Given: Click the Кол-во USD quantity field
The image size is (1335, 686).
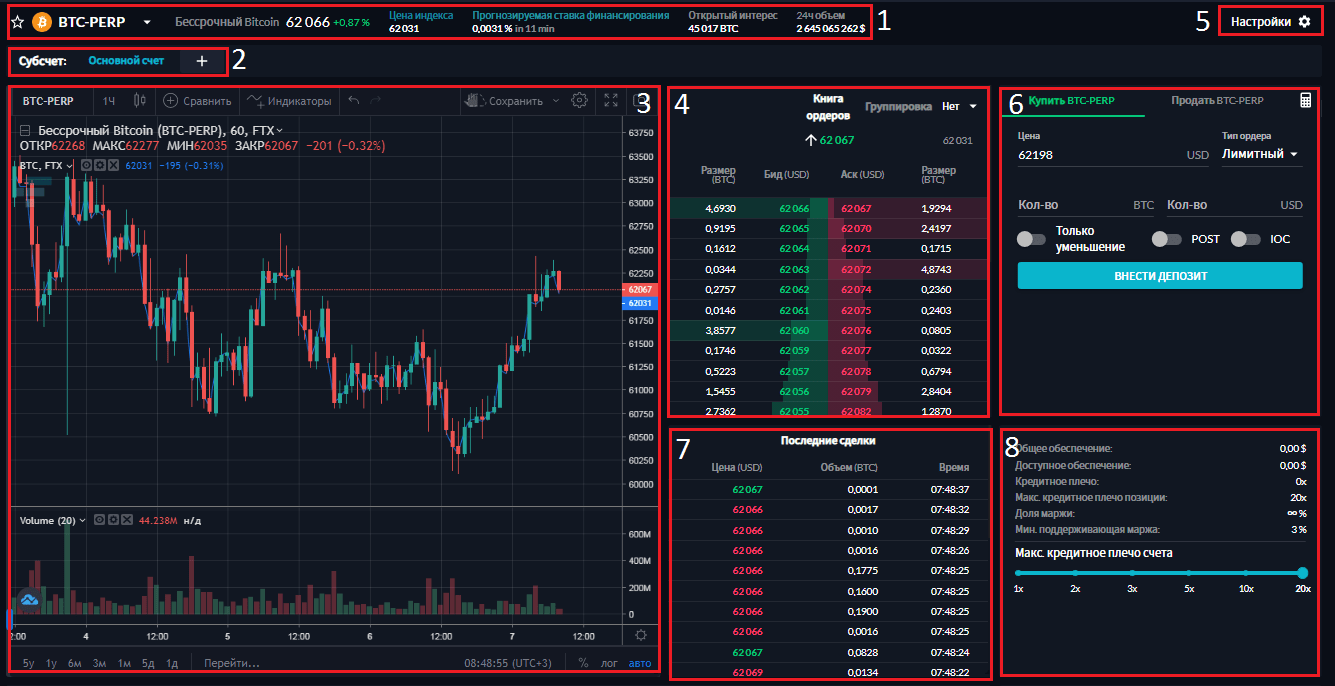Looking at the screenshot, I should 1235,205.
